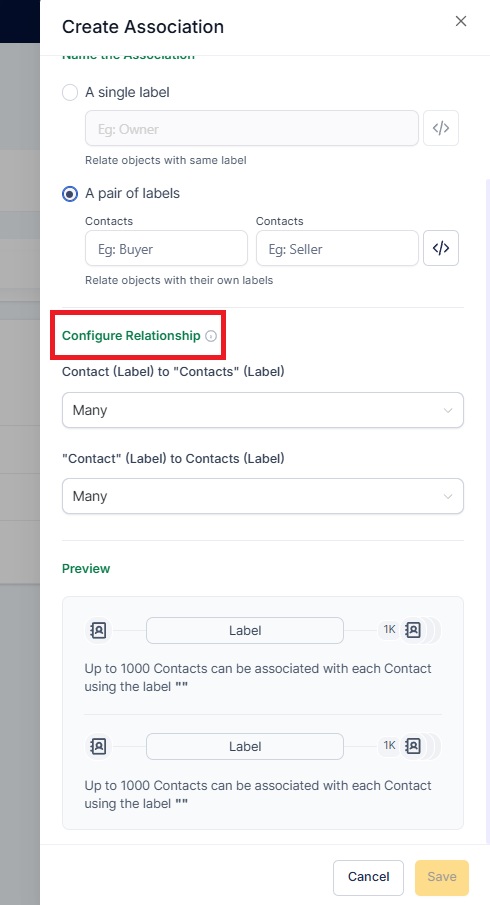Click the first Label pill in Preview

pyautogui.click(x=245, y=630)
